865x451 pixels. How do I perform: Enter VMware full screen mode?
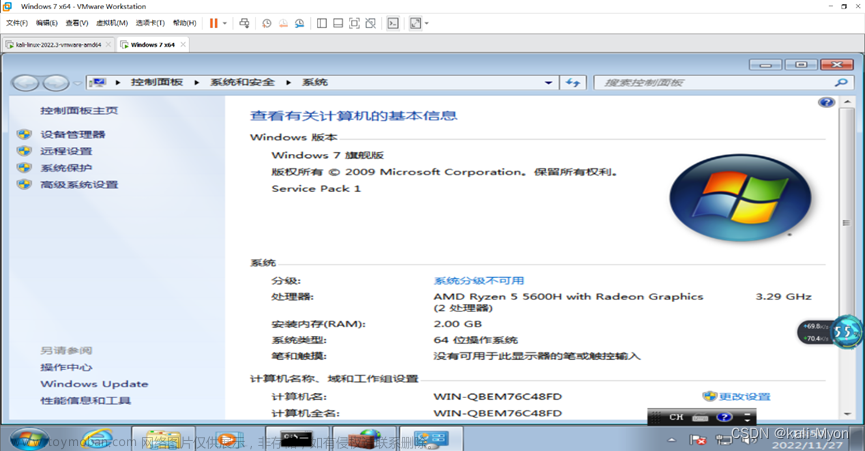354,23
